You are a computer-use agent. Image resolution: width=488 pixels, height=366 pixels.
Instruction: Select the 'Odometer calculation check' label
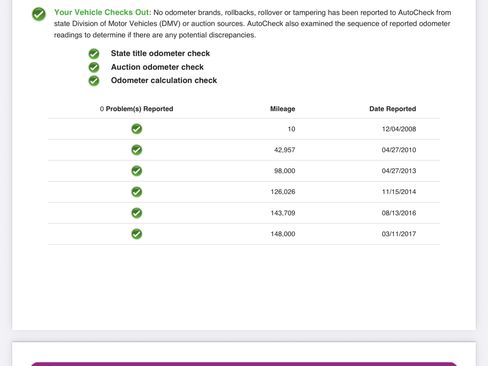(x=164, y=80)
